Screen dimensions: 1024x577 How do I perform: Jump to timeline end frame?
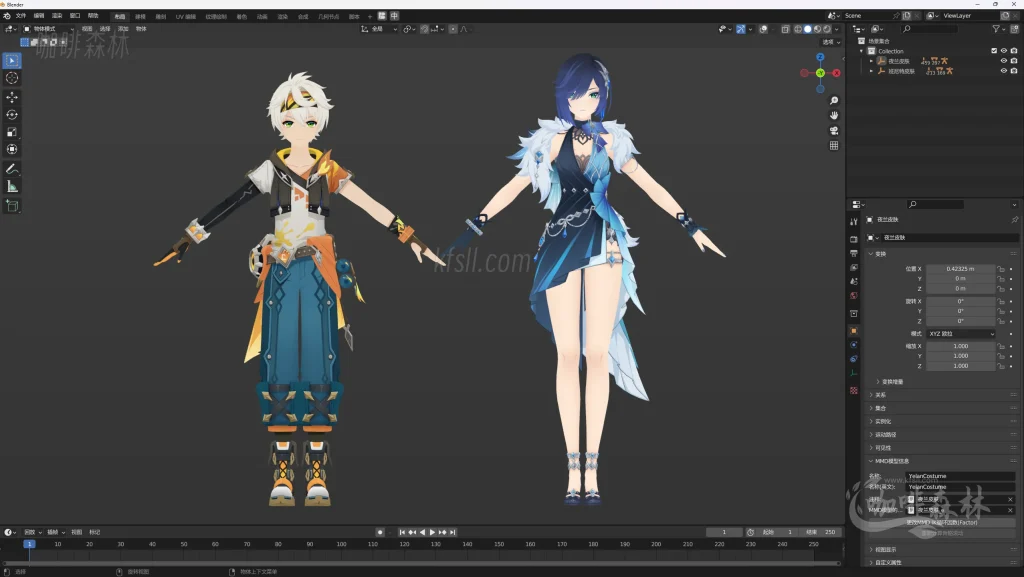(x=453, y=533)
